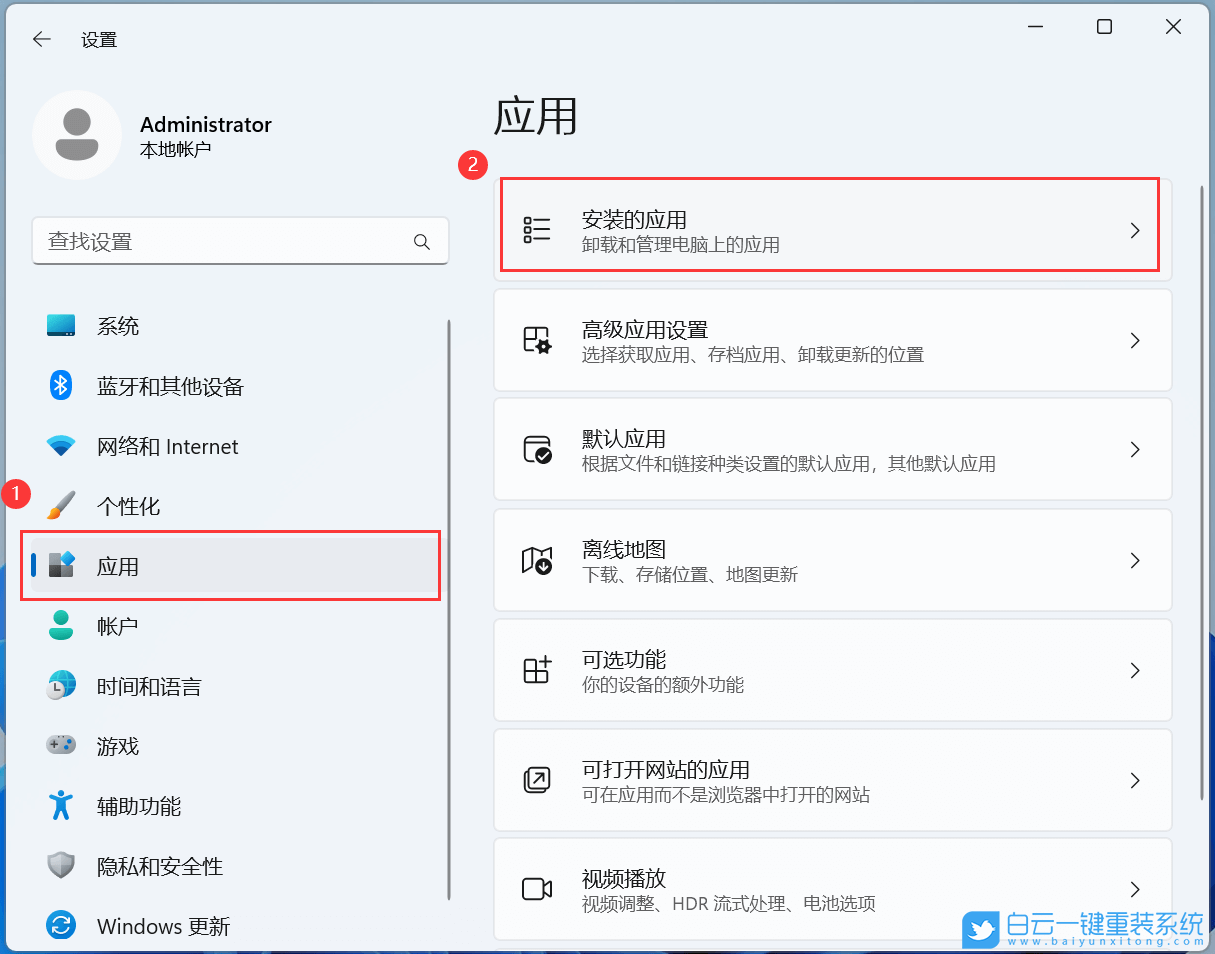Open 蓝牙和其他设备 via its Bluetooth icon
1215x954 pixels.
61,386
